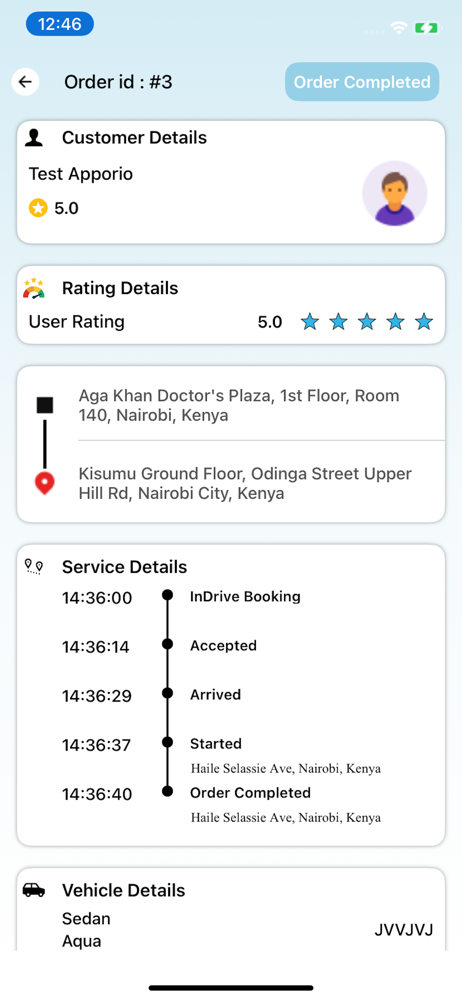The width and height of the screenshot is (462, 1000).
Task: Tap the back arrow button
Action: pyautogui.click(x=26, y=82)
